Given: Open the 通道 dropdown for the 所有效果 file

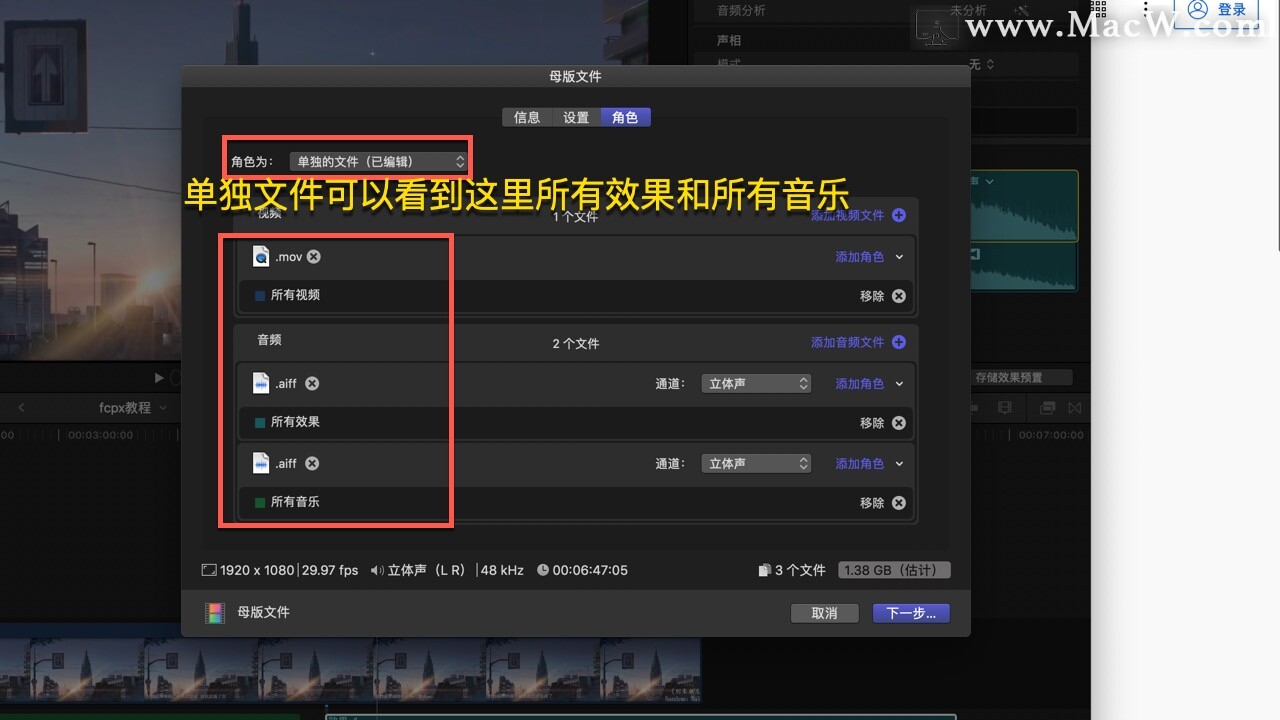Looking at the screenshot, I should point(756,383).
